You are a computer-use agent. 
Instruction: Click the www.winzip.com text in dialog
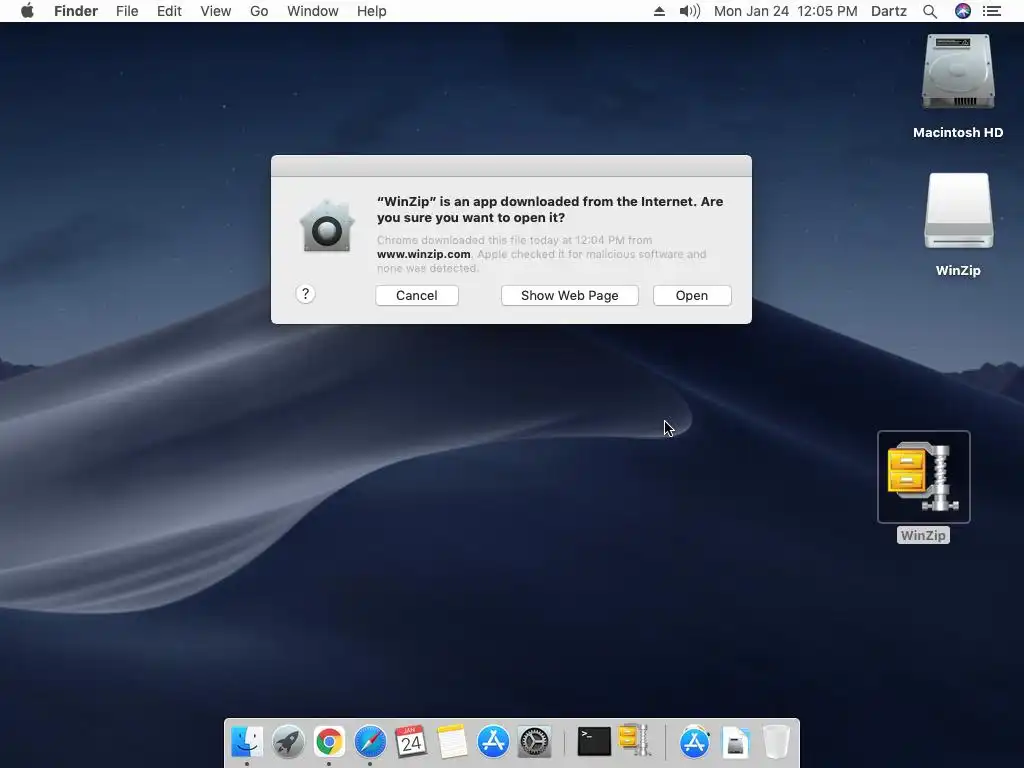pyautogui.click(x=424, y=254)
